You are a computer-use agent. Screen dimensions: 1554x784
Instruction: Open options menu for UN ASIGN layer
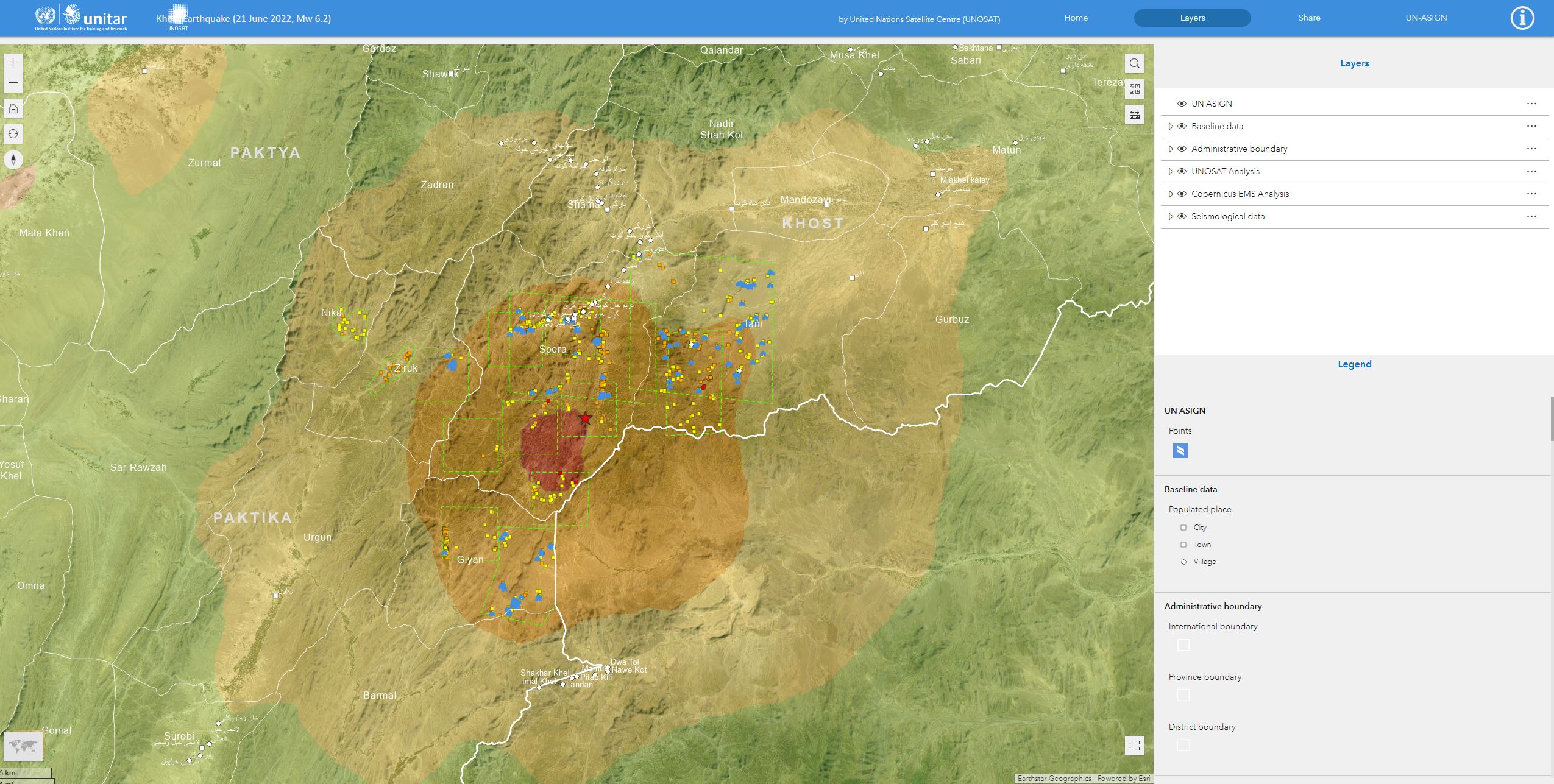pyautogui.click(x=1531, y=104)
